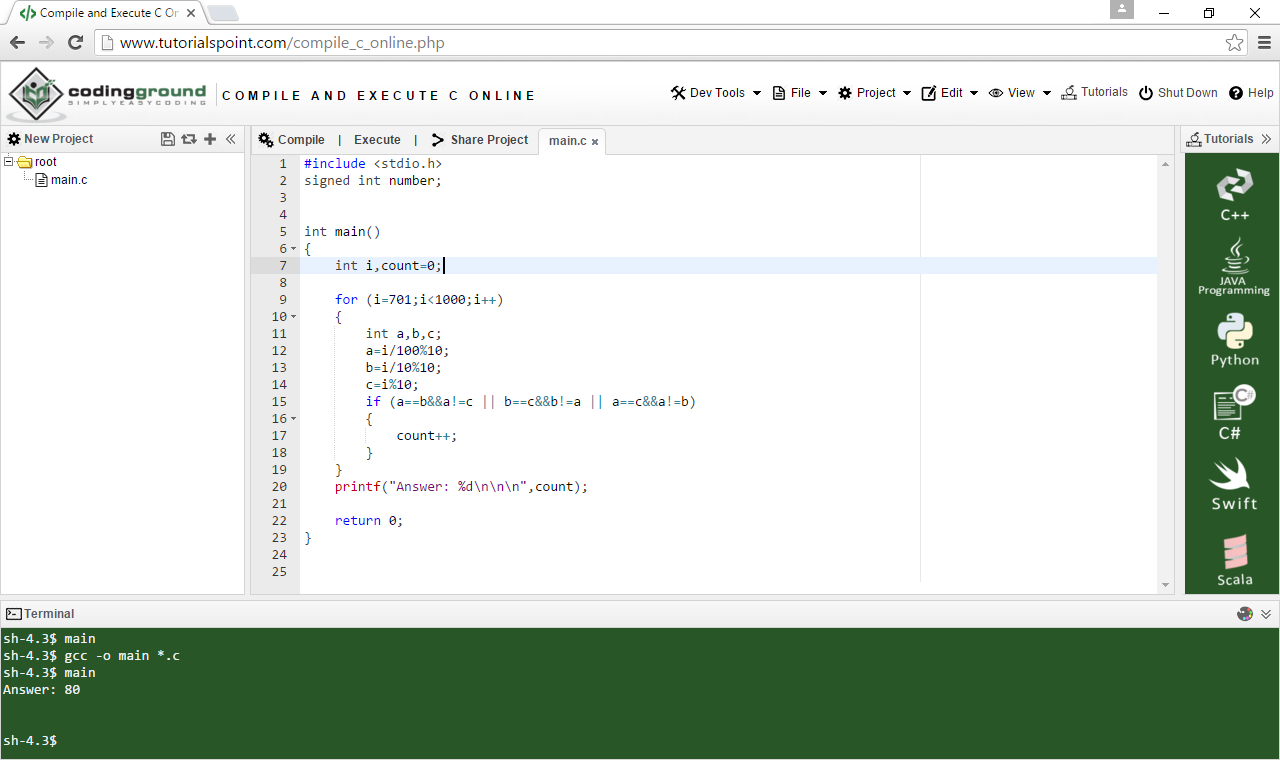
Task: Fold the code block at line 10
Action: pyautogui.click(x=293, y=317)
